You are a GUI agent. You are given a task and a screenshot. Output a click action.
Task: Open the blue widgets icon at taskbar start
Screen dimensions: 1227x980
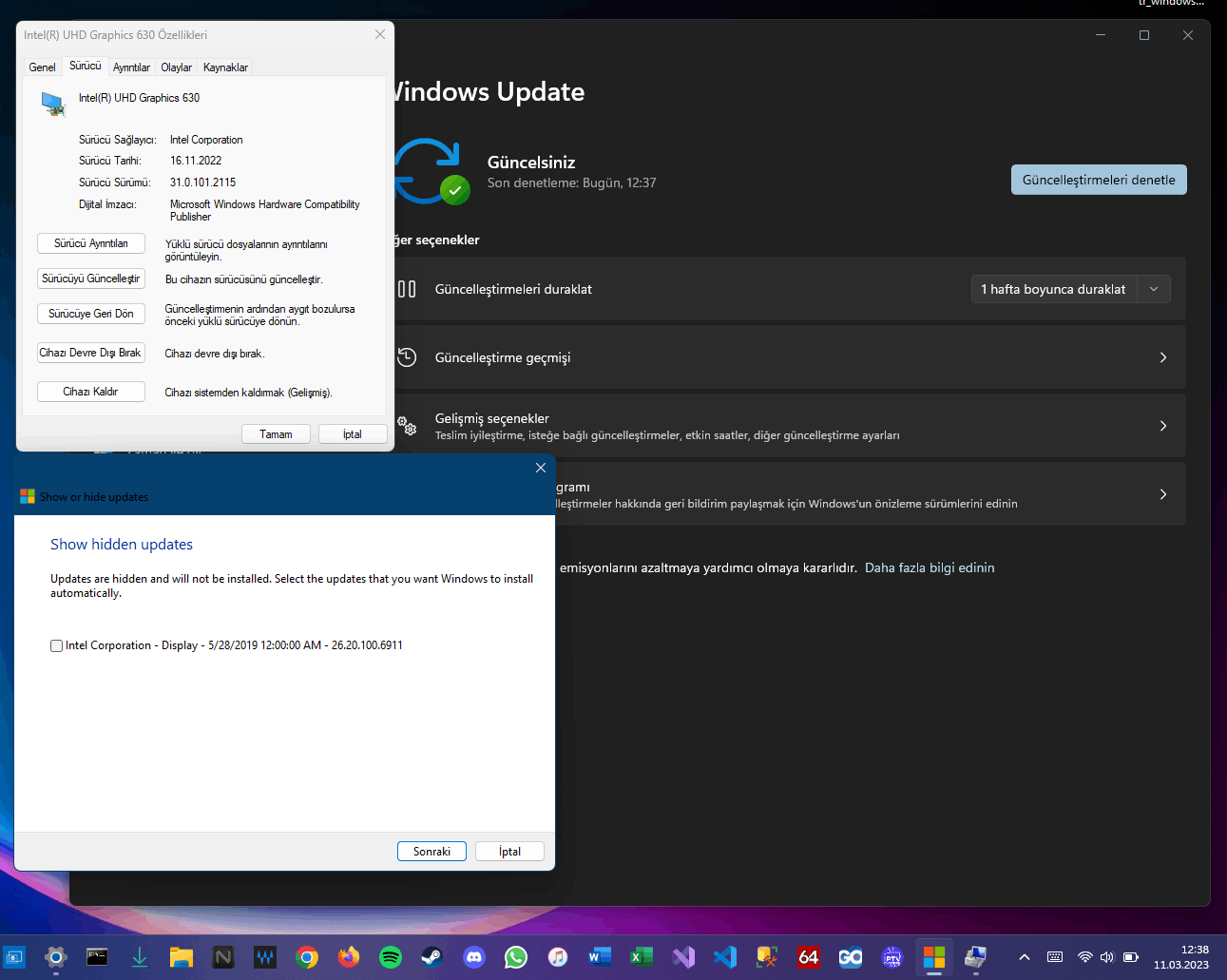tap(14, 957)
